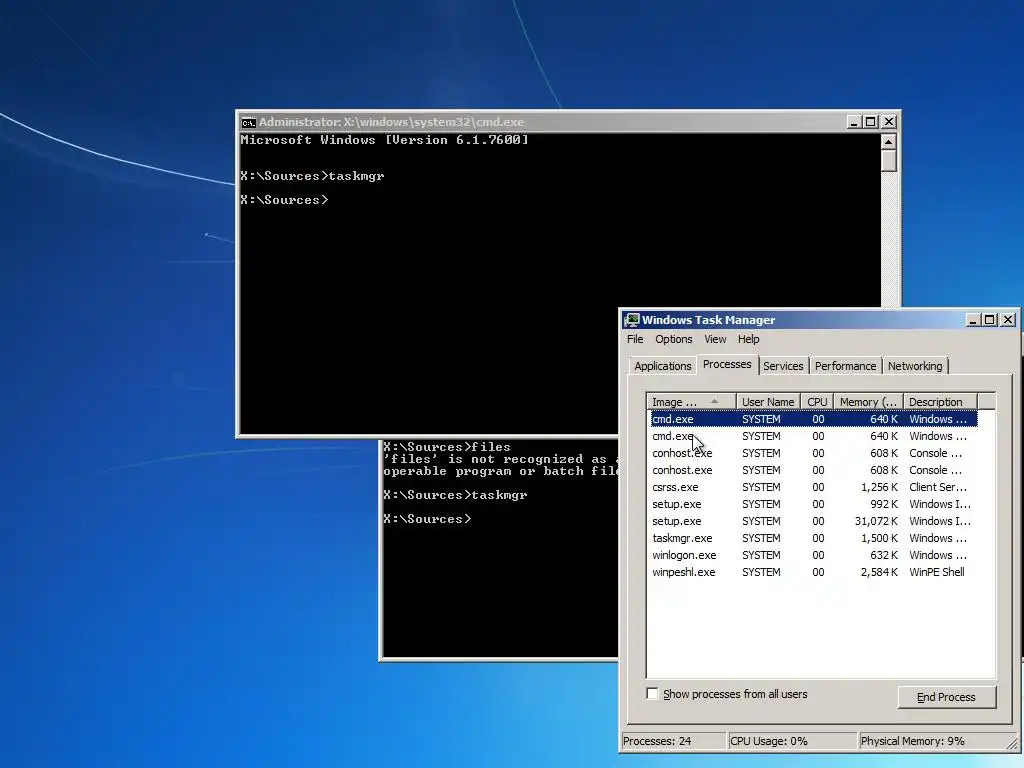The image size is (1024, 768).
Task: Switch to the Performance tab
Action: point(845,366)
